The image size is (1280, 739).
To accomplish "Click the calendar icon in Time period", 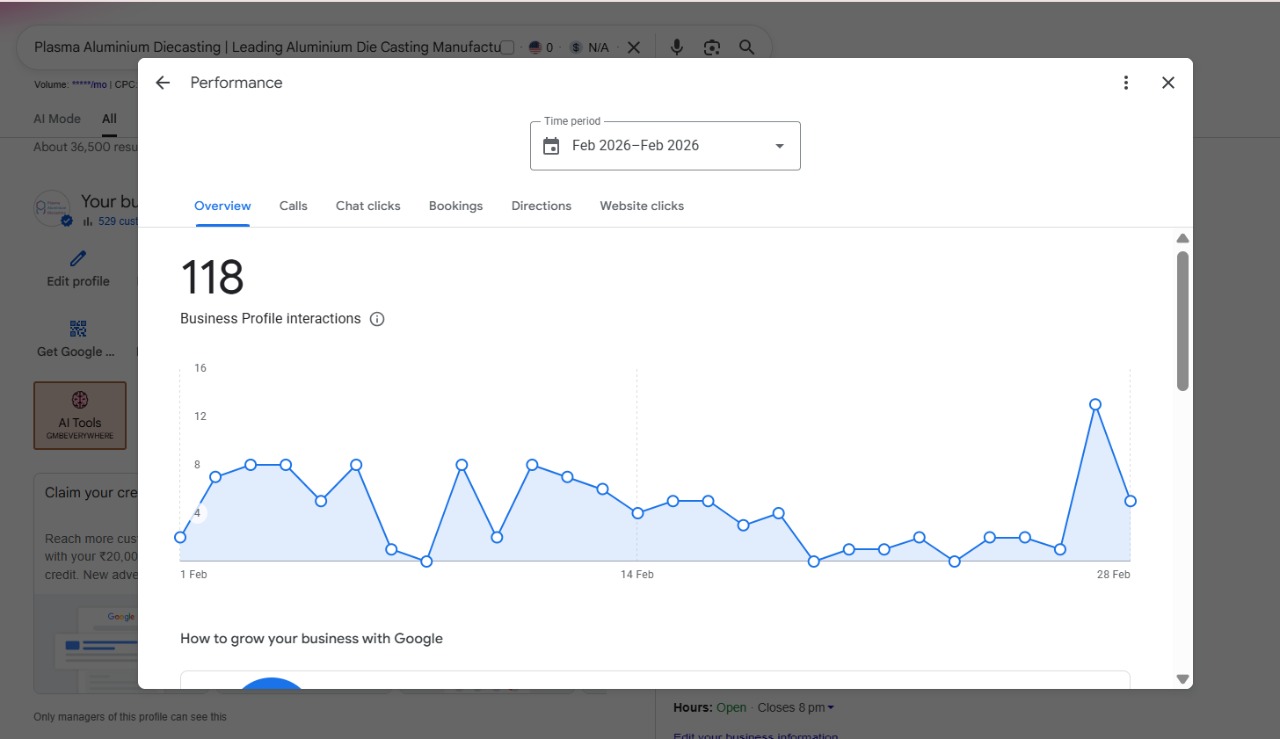I will point(551,146).
